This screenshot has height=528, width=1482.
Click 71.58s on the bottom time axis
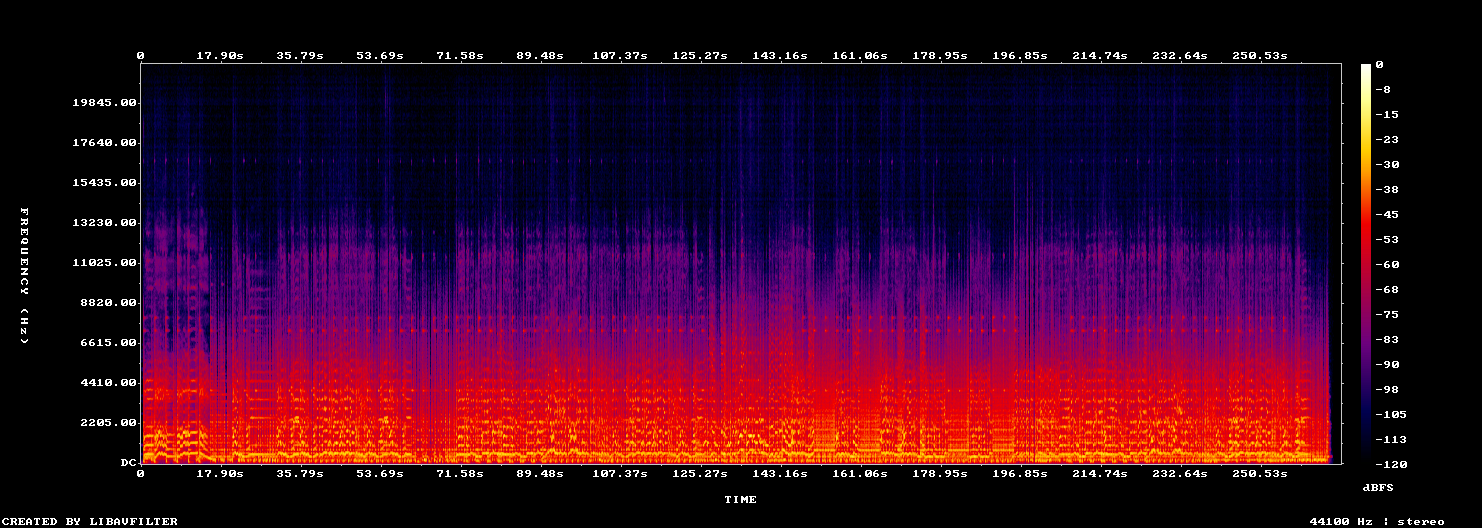point(460,473)
